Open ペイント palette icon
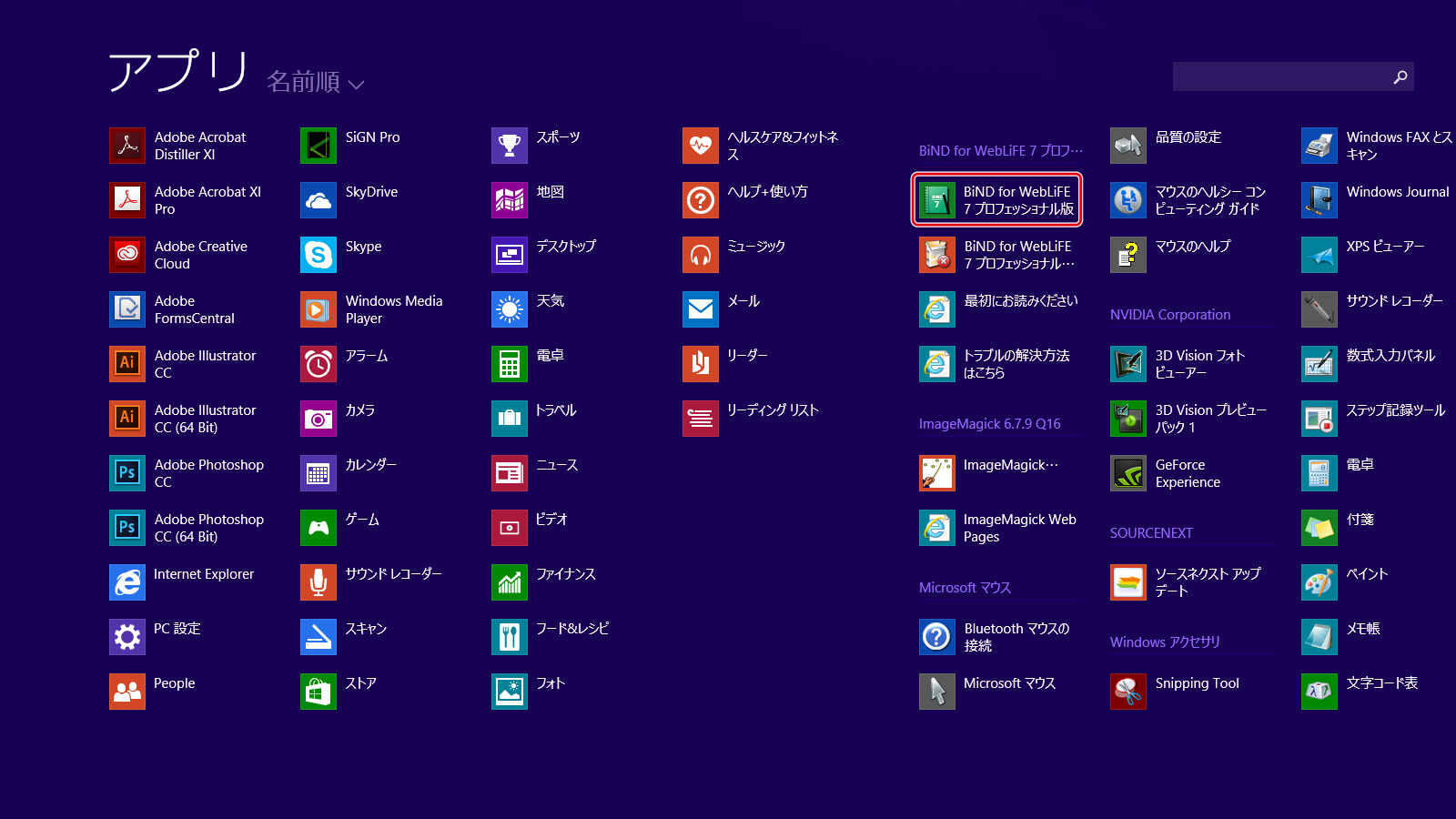 (1319, 582)
